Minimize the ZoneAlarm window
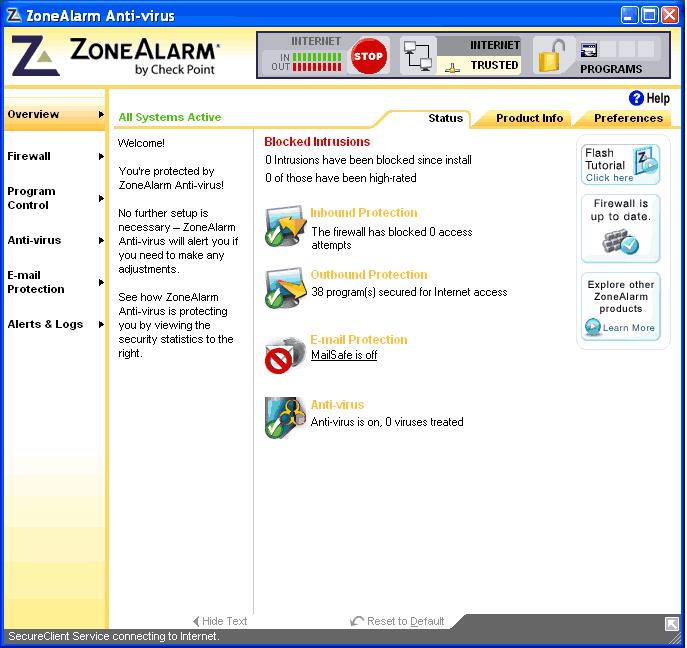This screenshot has height=648, width=687. pyautogui.click(x=629, y=15)
